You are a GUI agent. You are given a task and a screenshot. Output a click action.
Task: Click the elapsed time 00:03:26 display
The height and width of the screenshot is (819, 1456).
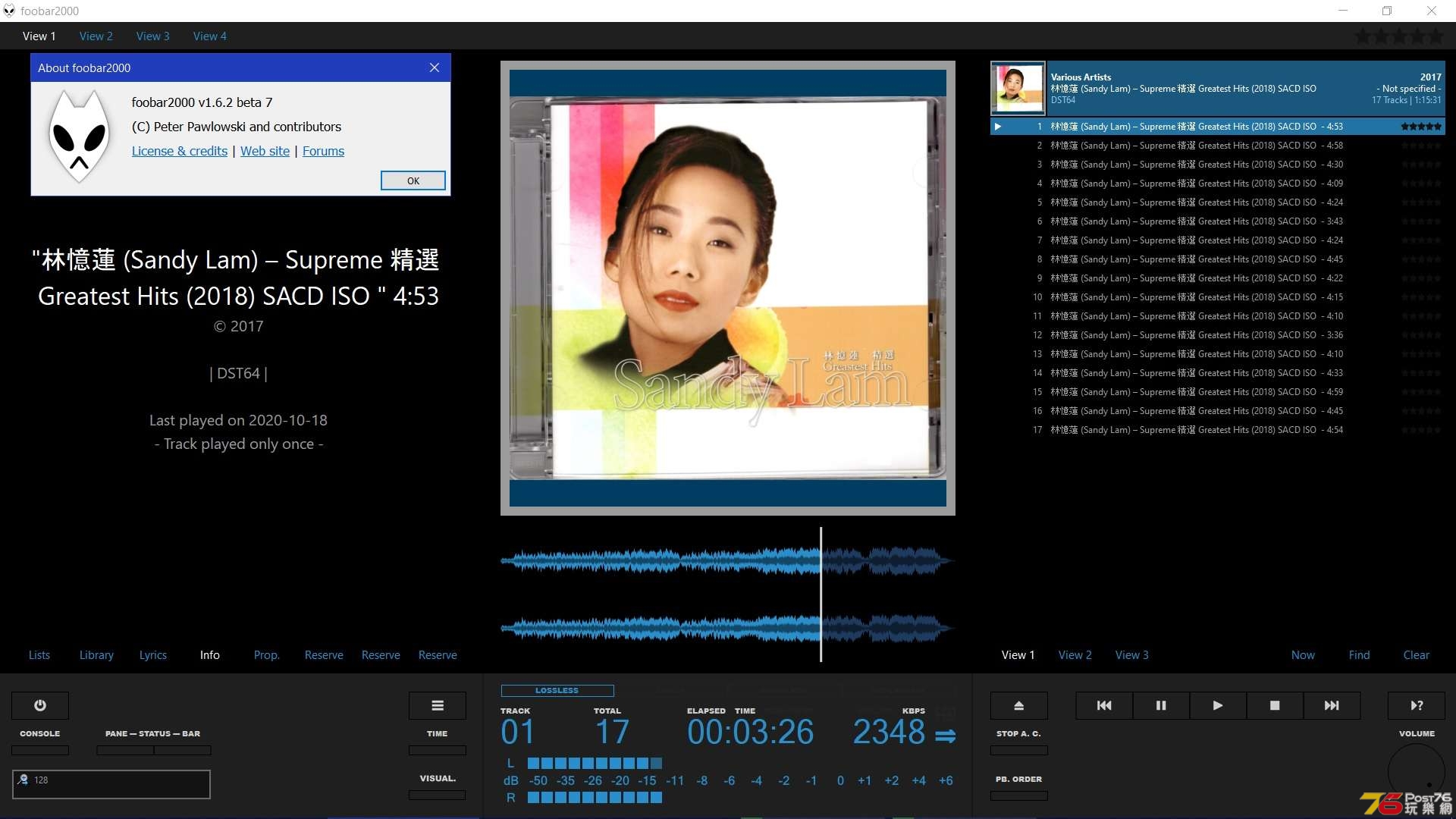[x=750, y=732]
